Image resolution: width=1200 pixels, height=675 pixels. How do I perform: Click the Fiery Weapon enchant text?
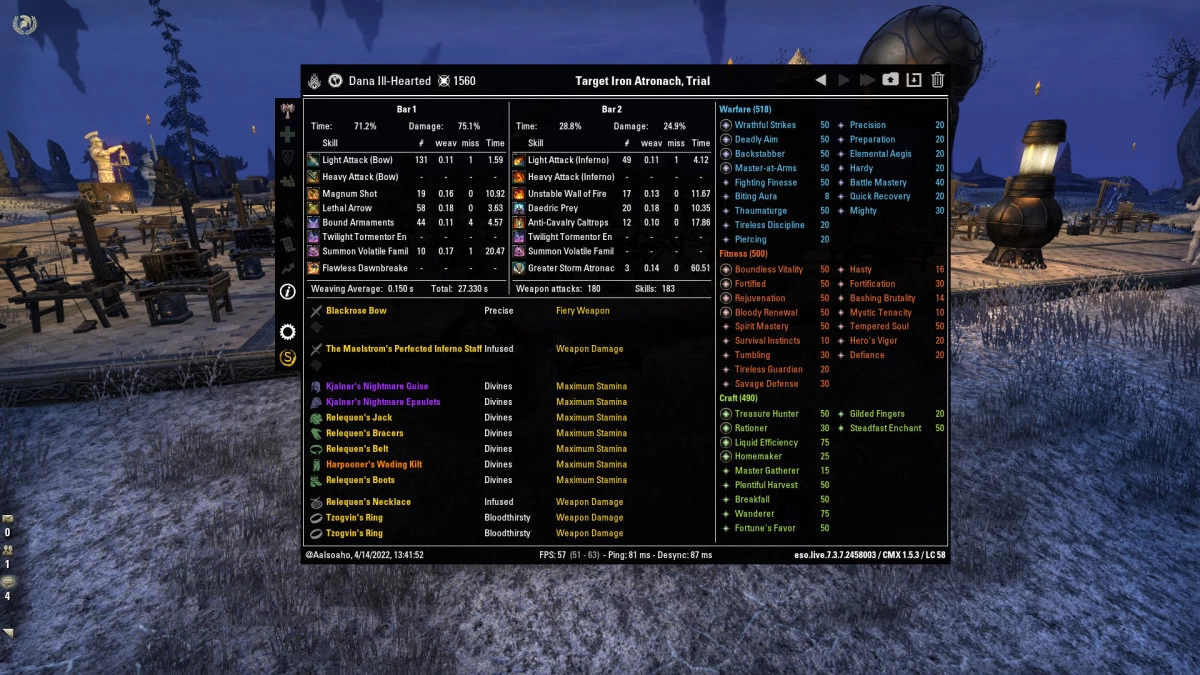pos(585,311)
